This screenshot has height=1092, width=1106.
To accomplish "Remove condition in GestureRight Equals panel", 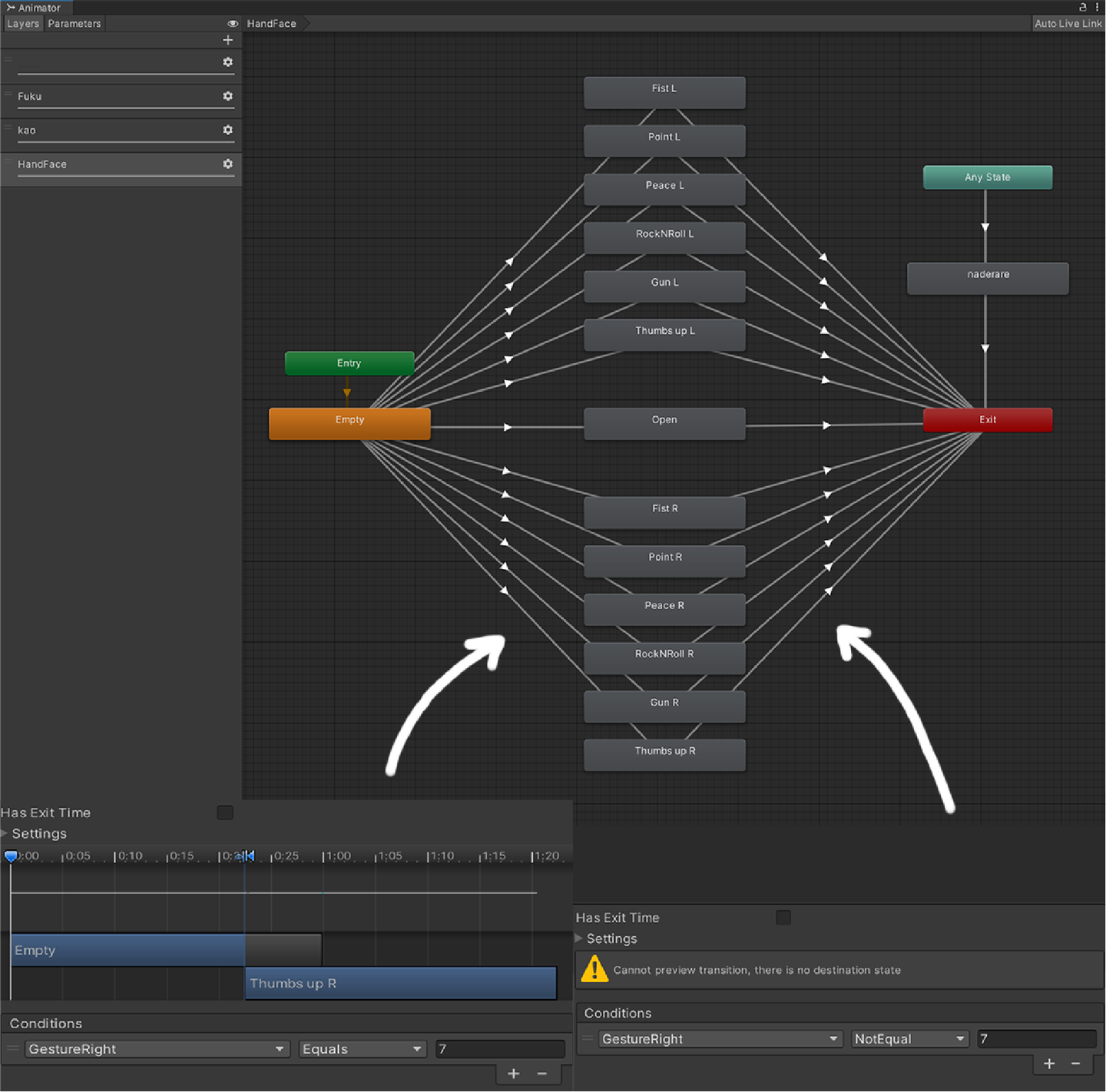I will pos(542,1074).
